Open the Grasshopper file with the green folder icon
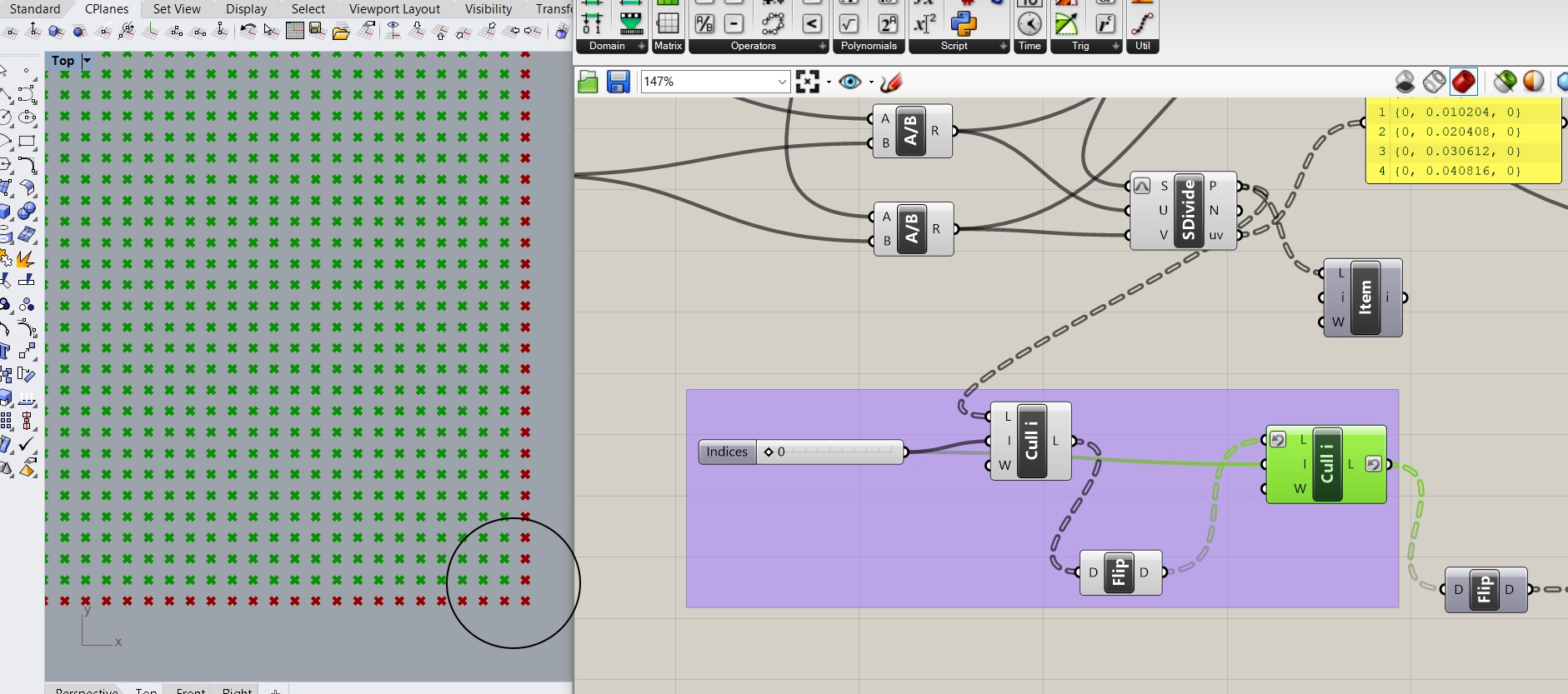1568x694 pixels. [588, 82]
